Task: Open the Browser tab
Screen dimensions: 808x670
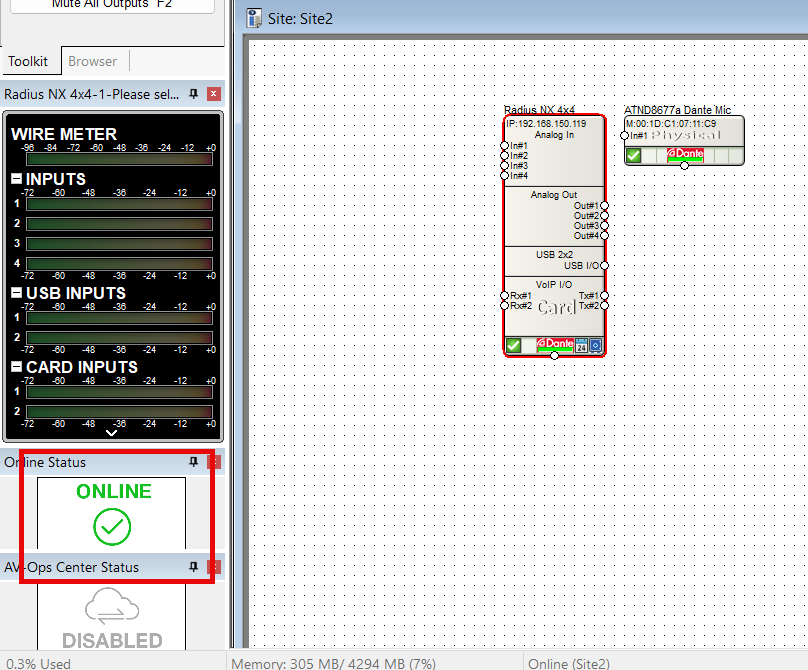Action: click(93, 61)
